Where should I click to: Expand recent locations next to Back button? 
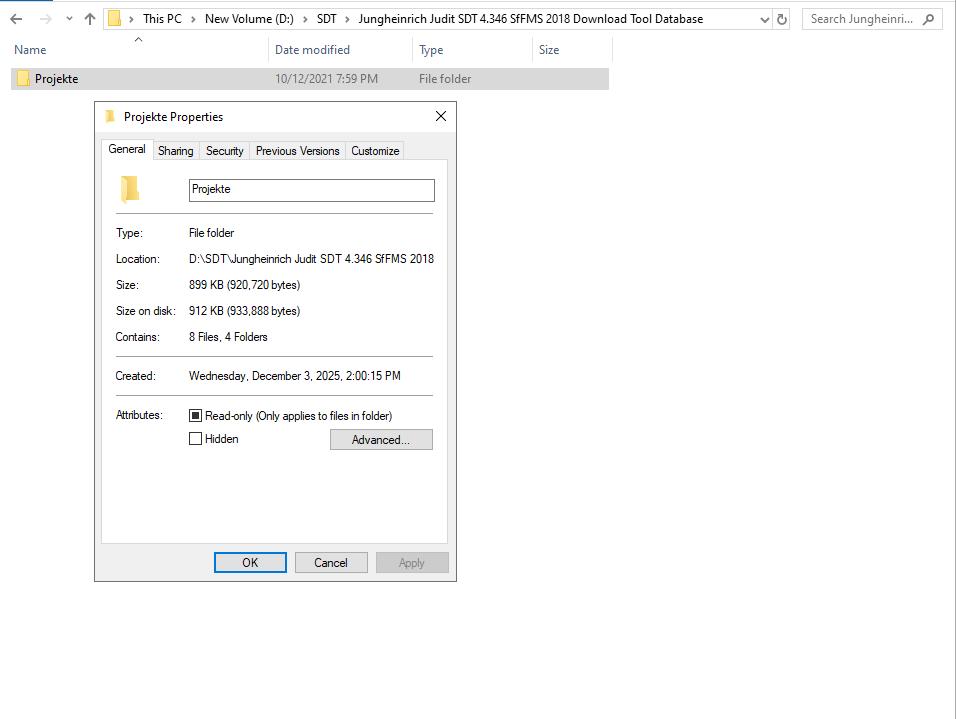(67, 18)
